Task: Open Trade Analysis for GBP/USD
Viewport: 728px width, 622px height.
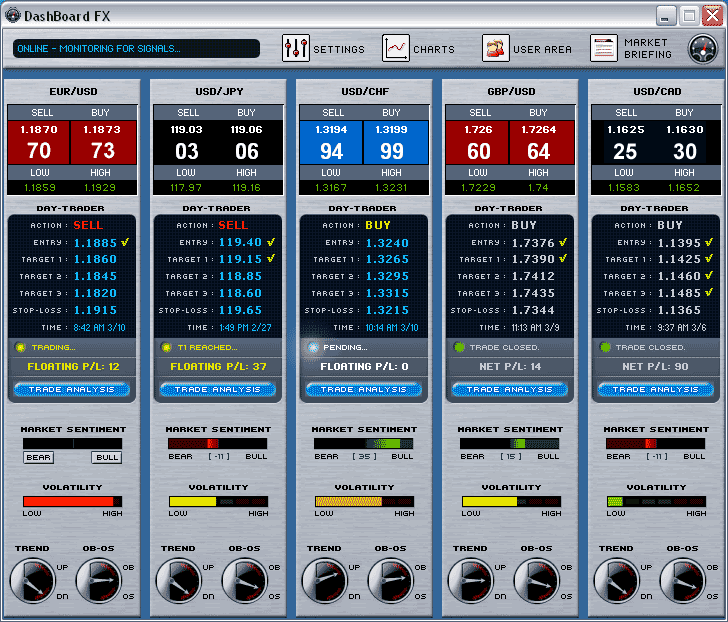Action: pos(510,389)
